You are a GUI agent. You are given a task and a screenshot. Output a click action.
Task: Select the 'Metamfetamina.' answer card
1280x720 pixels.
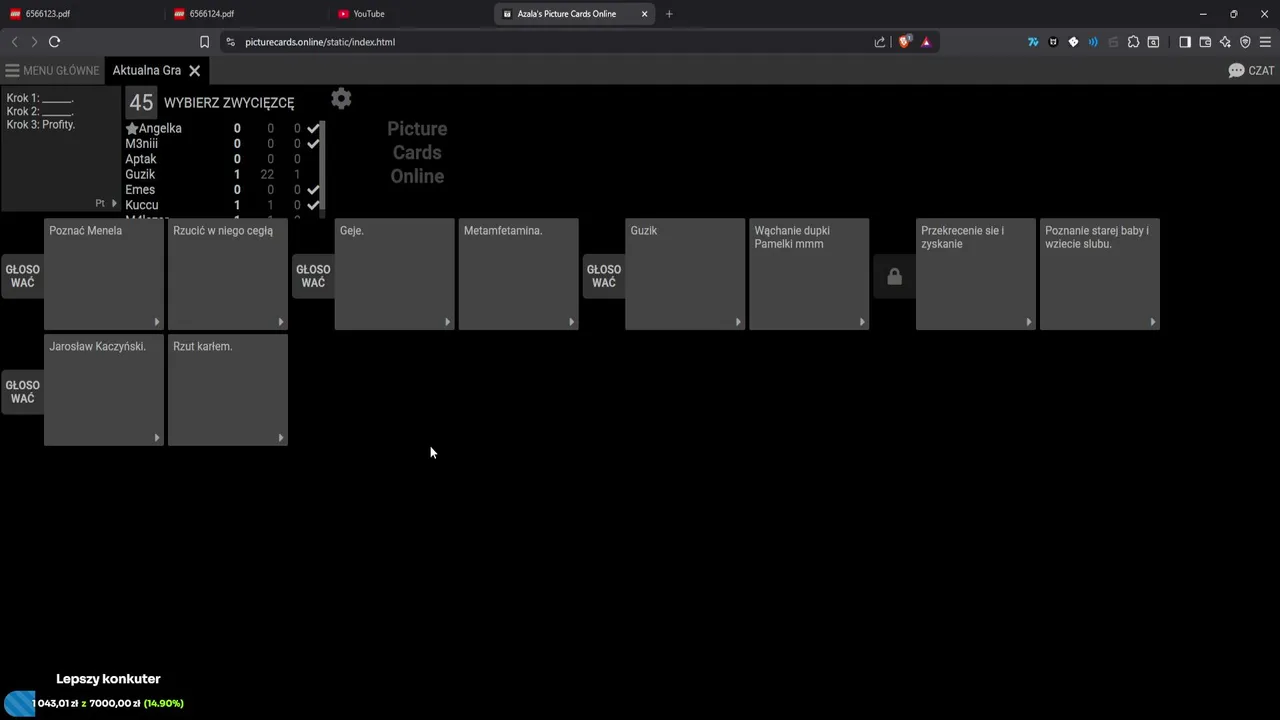(x=518, y=273)
